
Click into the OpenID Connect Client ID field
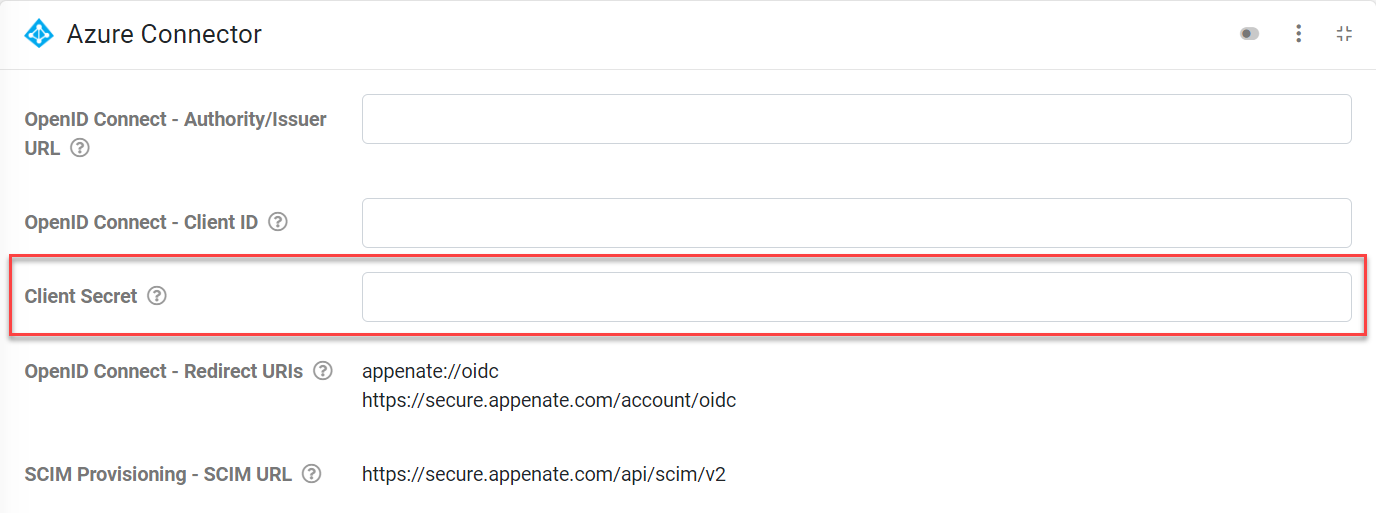pyautogui.click(x=856, y=222)
